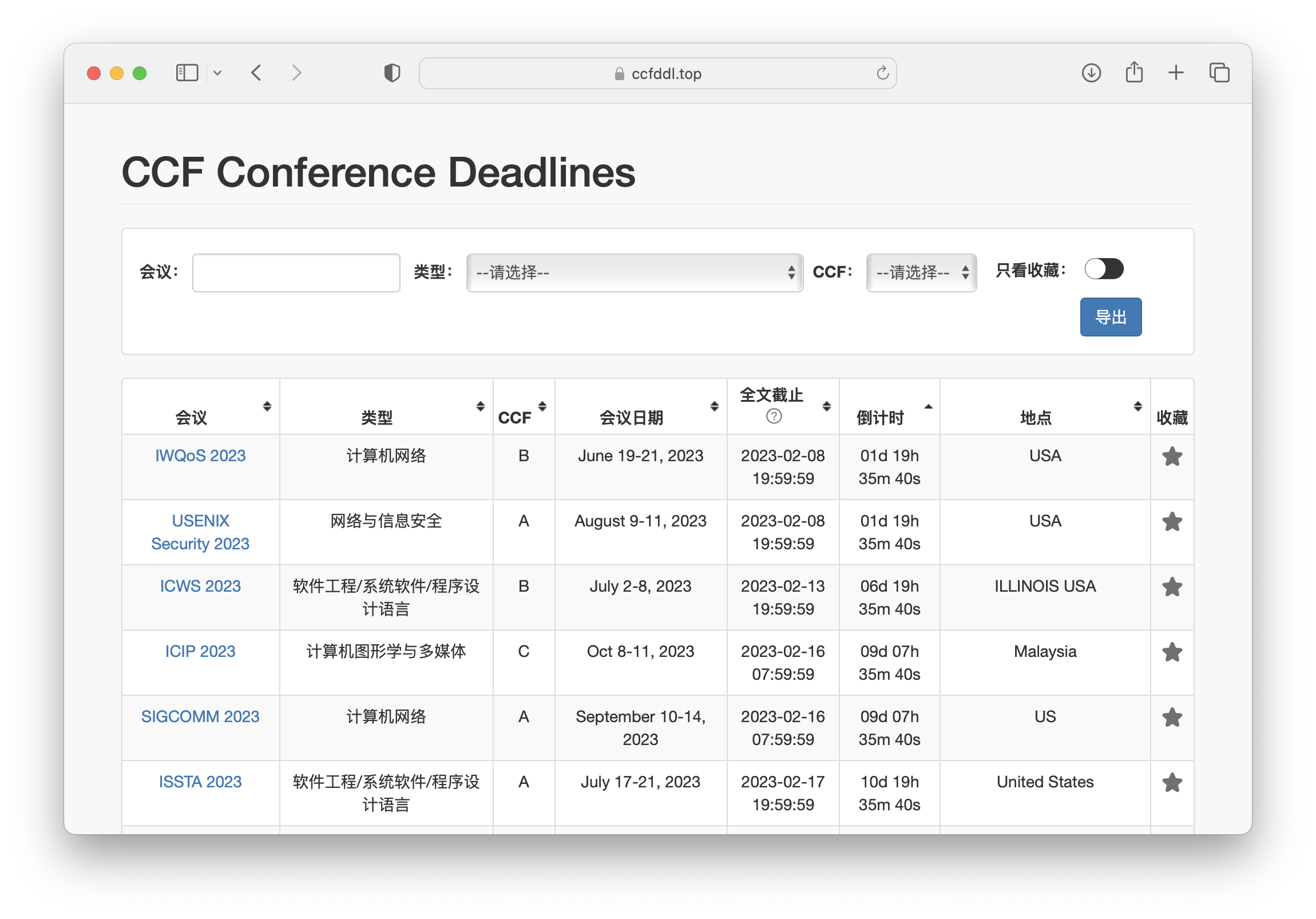Star the USENIX Security 2023 row
1316x919 pixels.
click(x=1172, y=522)
